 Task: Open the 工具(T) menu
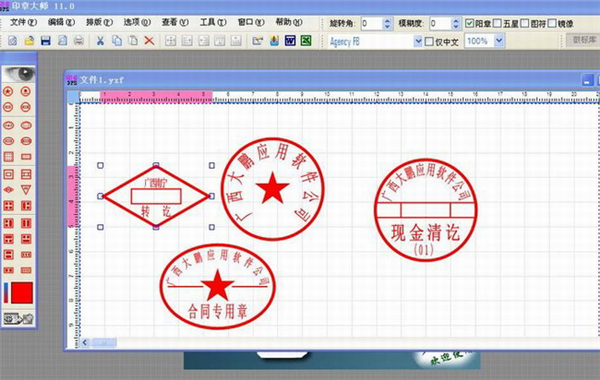click(213, 23)
